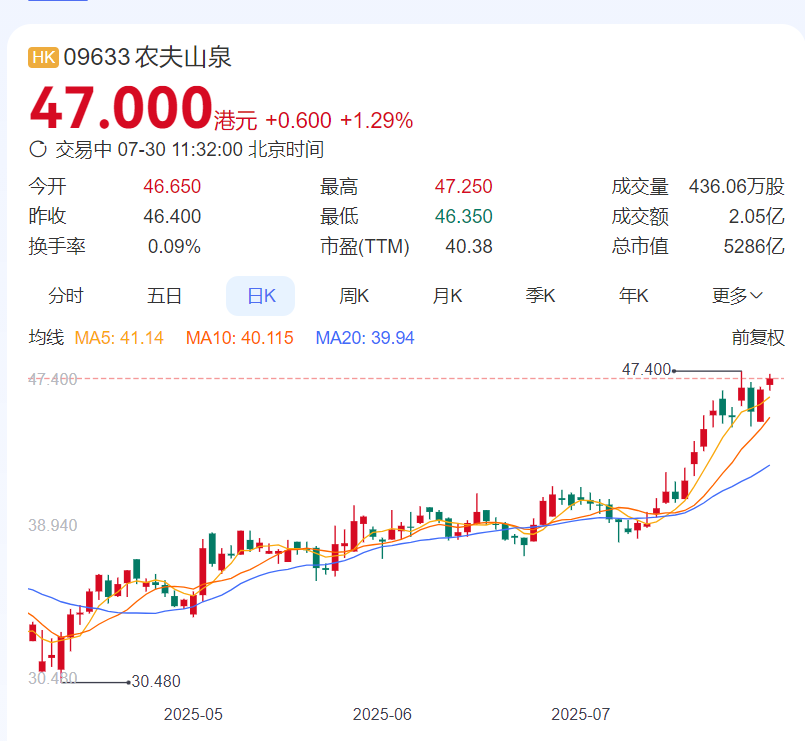Expand the 更多 chart options dropdown
805x741 pixels.
tap(737, 296)
